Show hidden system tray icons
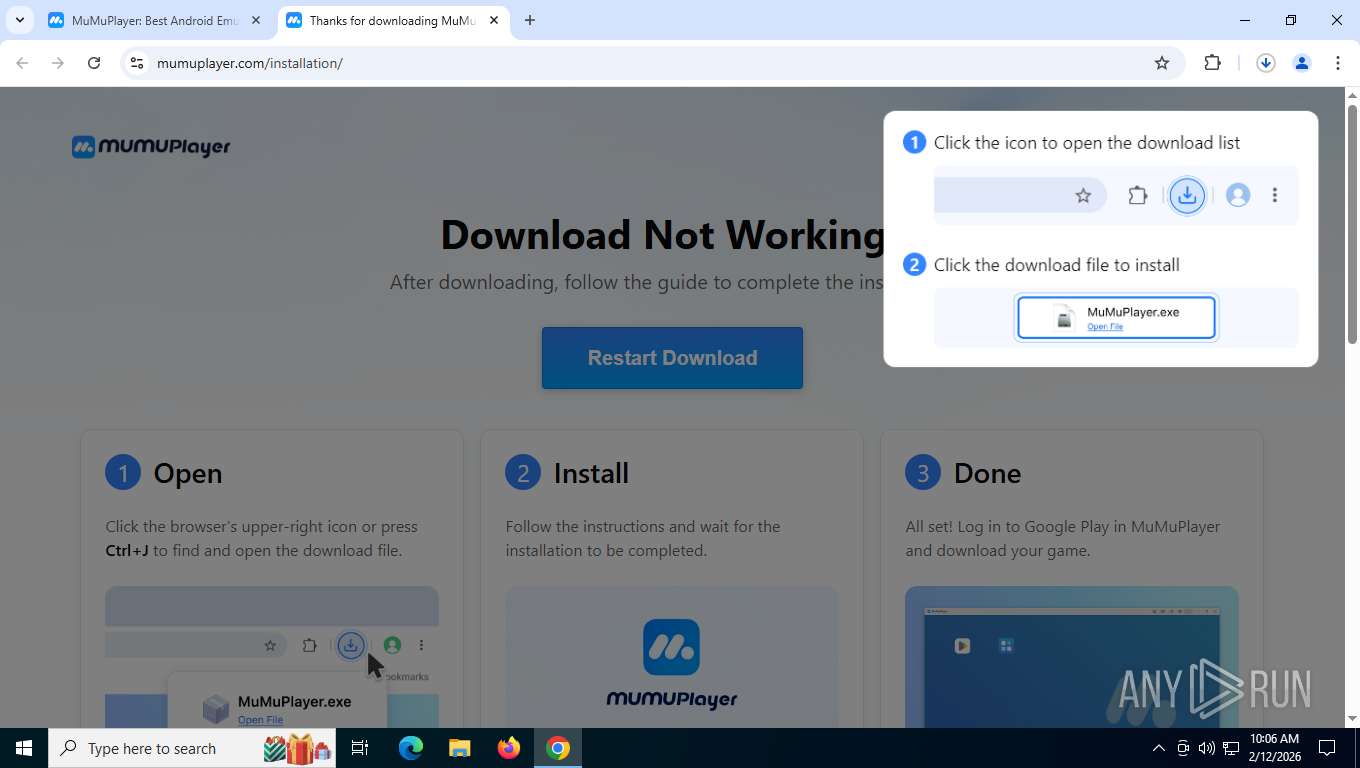This screenshot has width=1360, height=768. [1159, 748]
